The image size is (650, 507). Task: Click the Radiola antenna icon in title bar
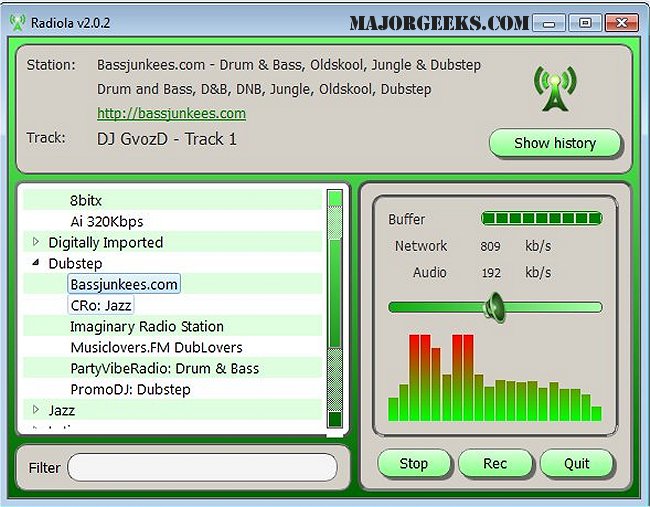point(17,22)
